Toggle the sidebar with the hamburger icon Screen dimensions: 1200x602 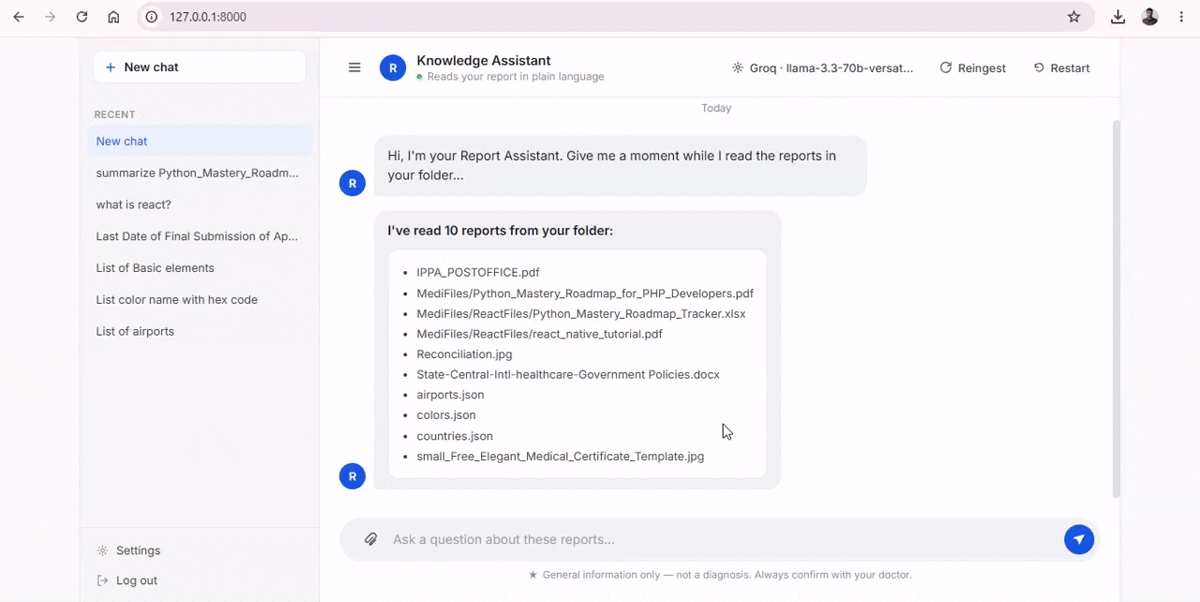pyautogui.click(x=354, y=68)
